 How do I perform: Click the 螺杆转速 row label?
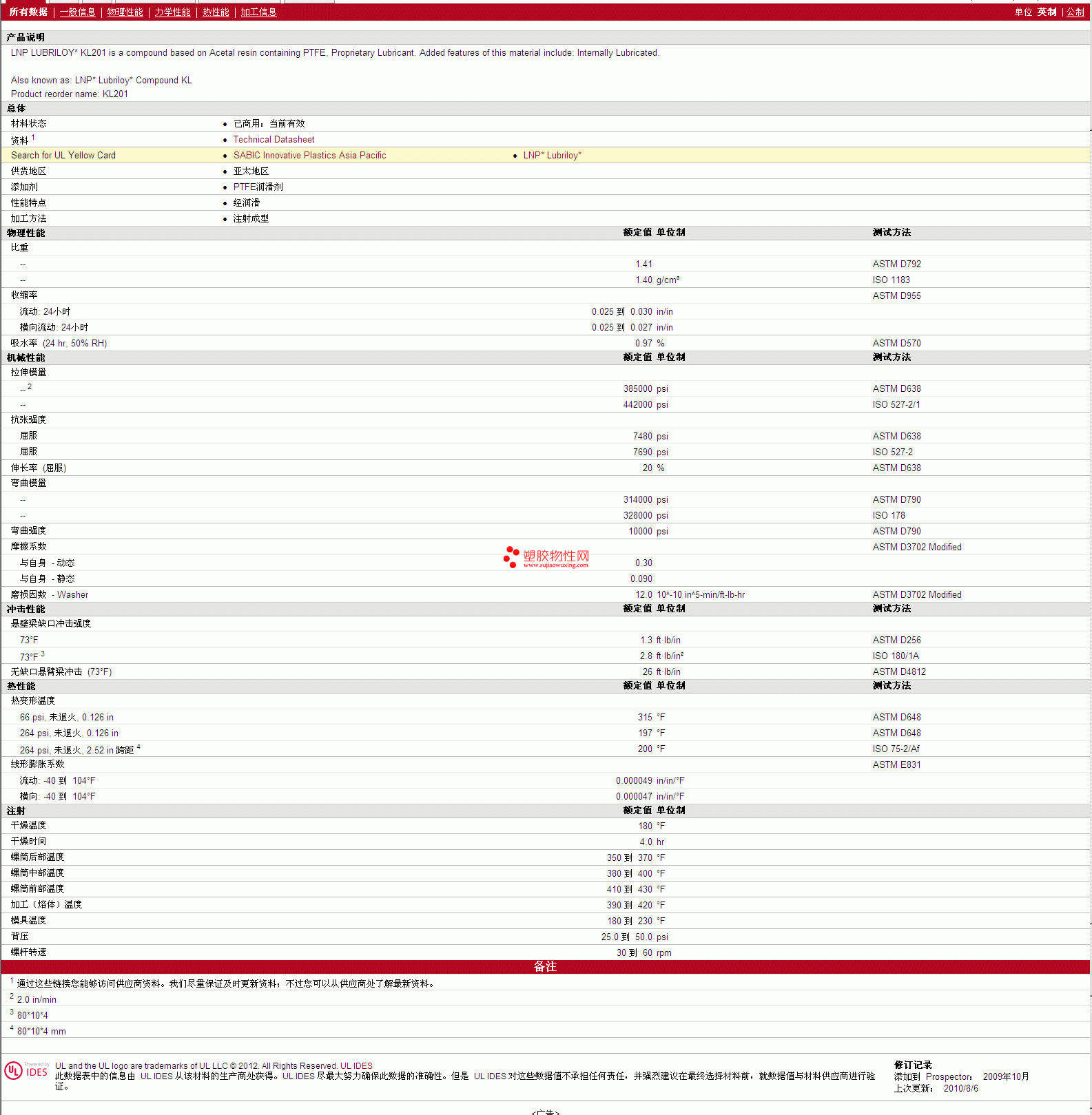pyautogui.click(x=28, y=952)
